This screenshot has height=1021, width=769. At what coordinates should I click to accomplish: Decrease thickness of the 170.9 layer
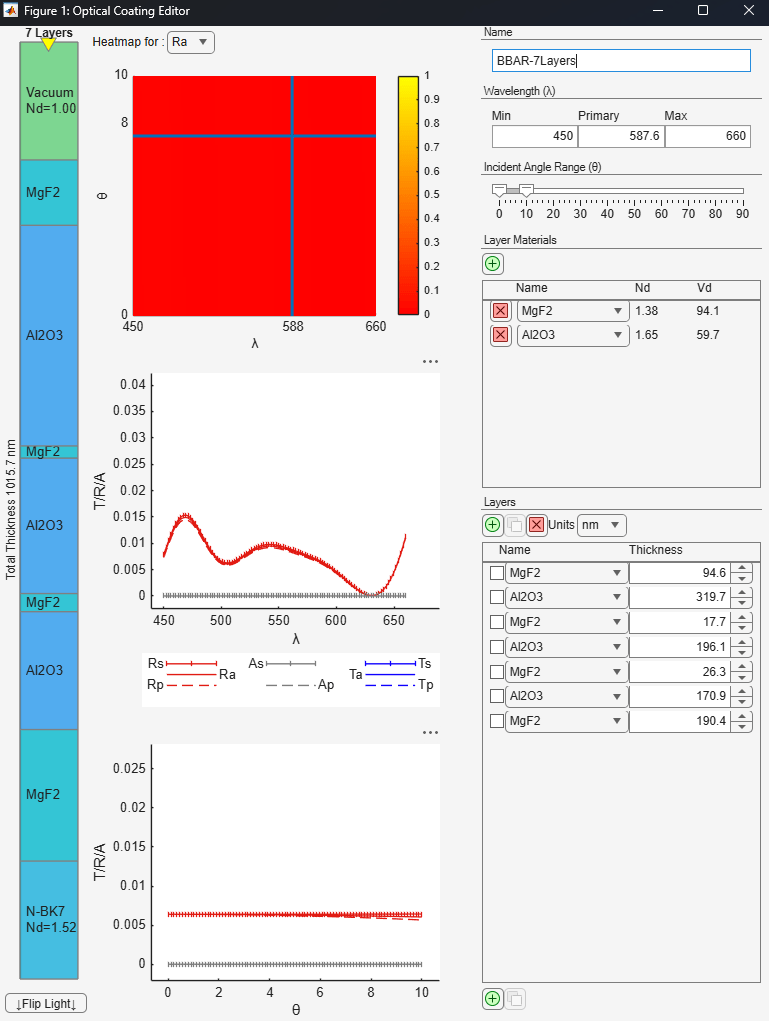click(x=742, y=701)
